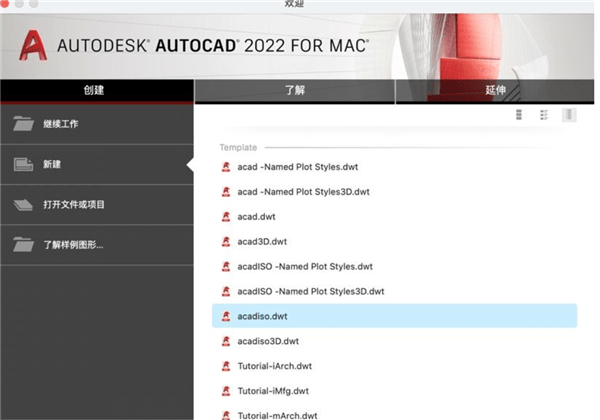Screen dimensions: 600x420
Task: Click the Template section header
Action: tap(238, 147)
